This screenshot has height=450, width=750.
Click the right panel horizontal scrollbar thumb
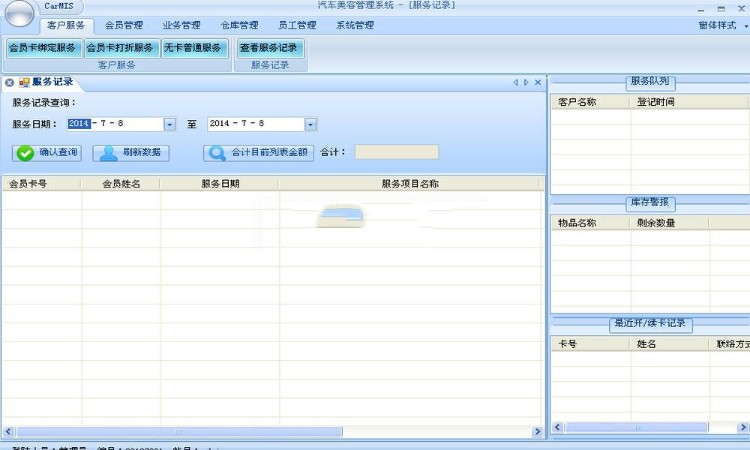coord(636,427)
